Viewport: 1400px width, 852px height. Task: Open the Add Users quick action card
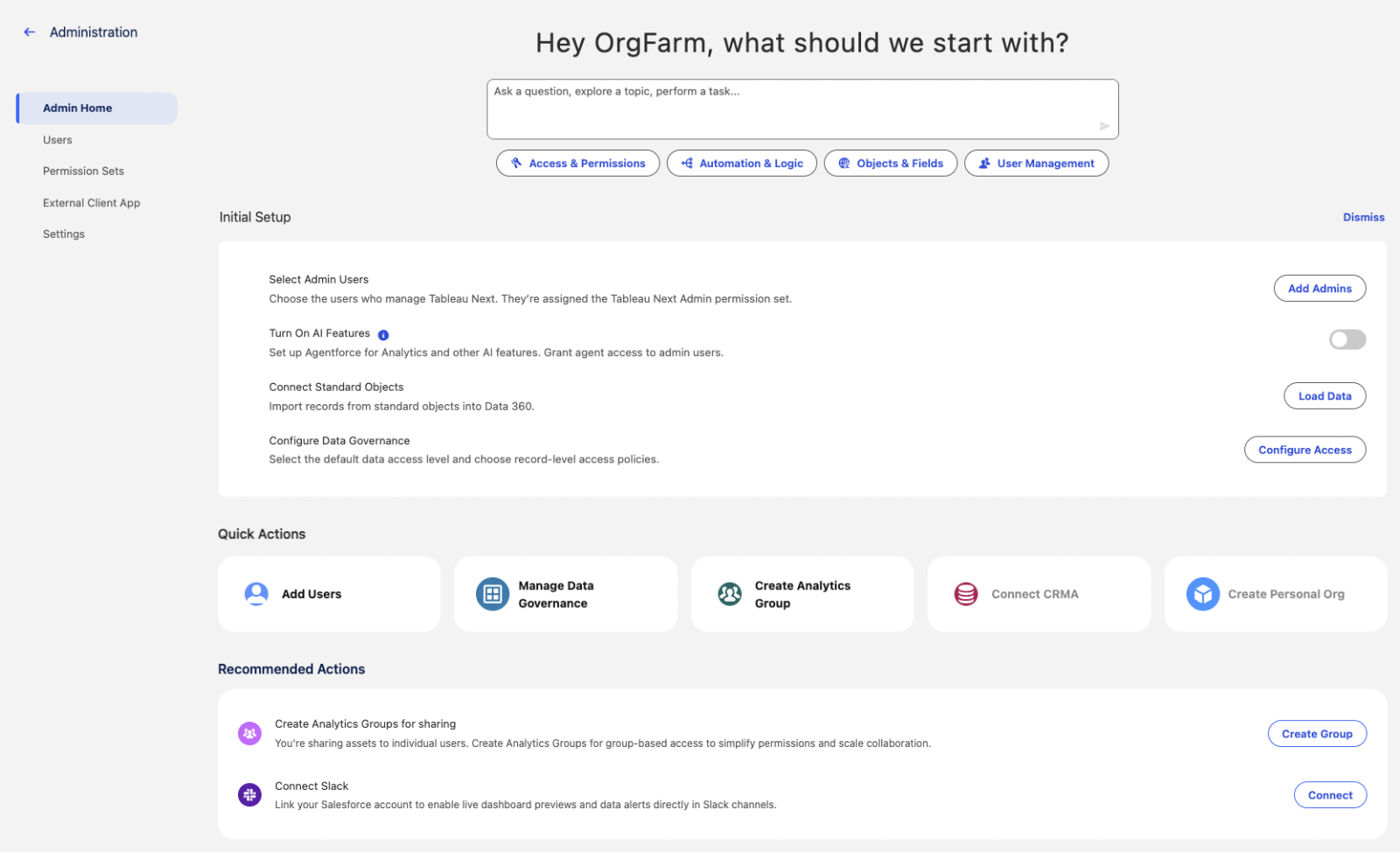329,594
